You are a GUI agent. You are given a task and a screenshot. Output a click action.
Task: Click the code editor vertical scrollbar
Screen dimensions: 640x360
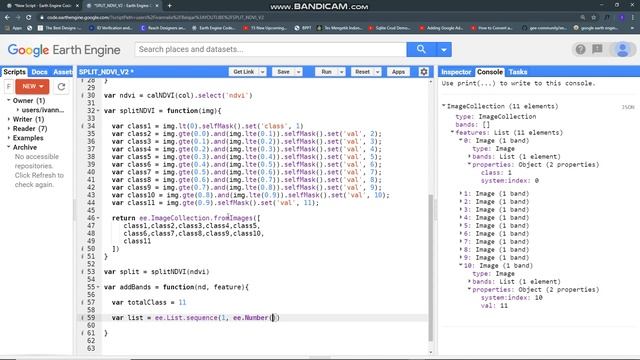coord(431,267)
